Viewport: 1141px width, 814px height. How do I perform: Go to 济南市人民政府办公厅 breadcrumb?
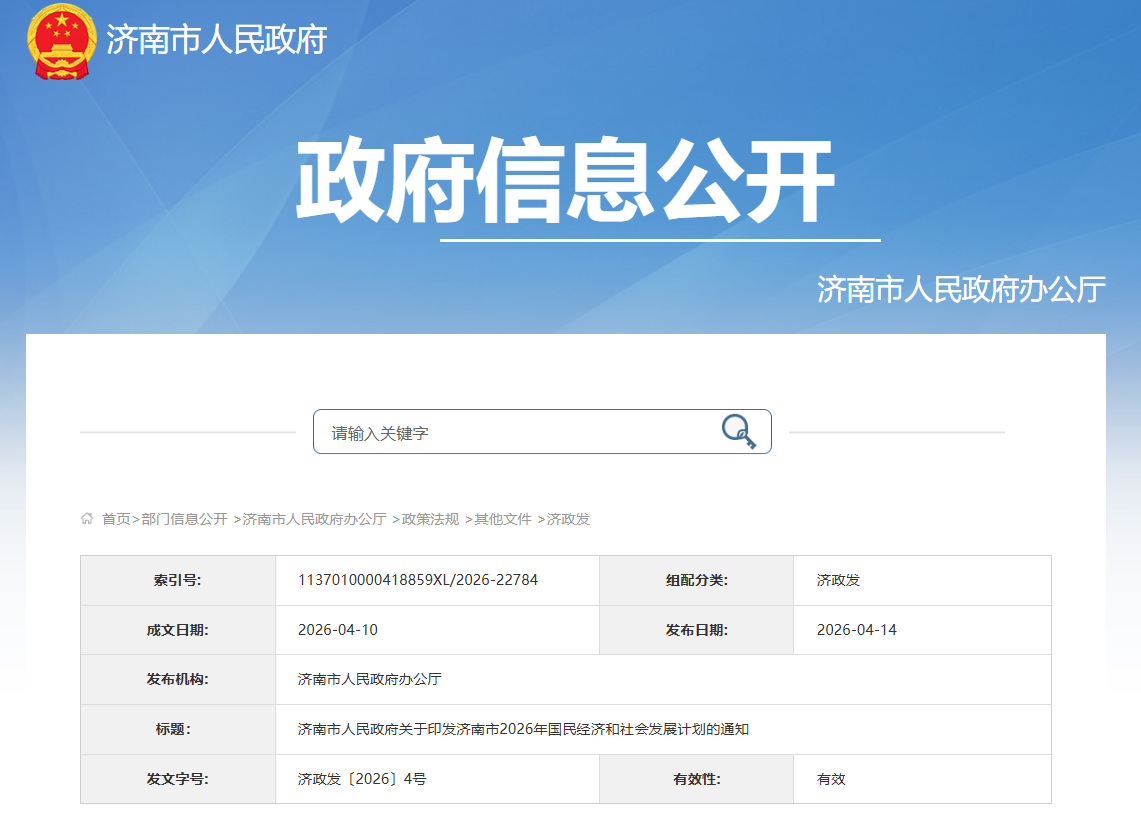coord(314,519)
